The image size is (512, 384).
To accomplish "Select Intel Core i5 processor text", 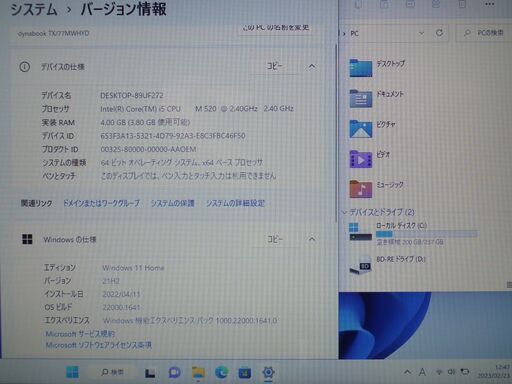I will pos(197,109).
